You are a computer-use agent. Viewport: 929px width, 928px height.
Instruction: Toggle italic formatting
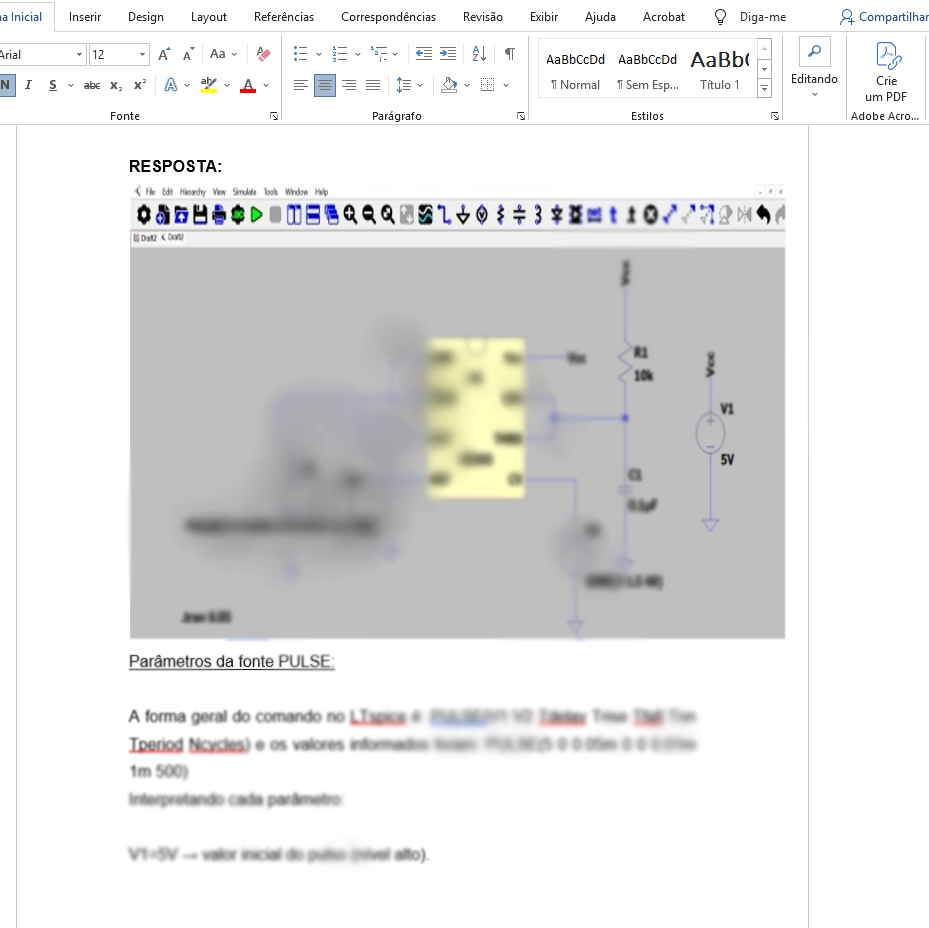pyautogui.click(x=28, y=85)
